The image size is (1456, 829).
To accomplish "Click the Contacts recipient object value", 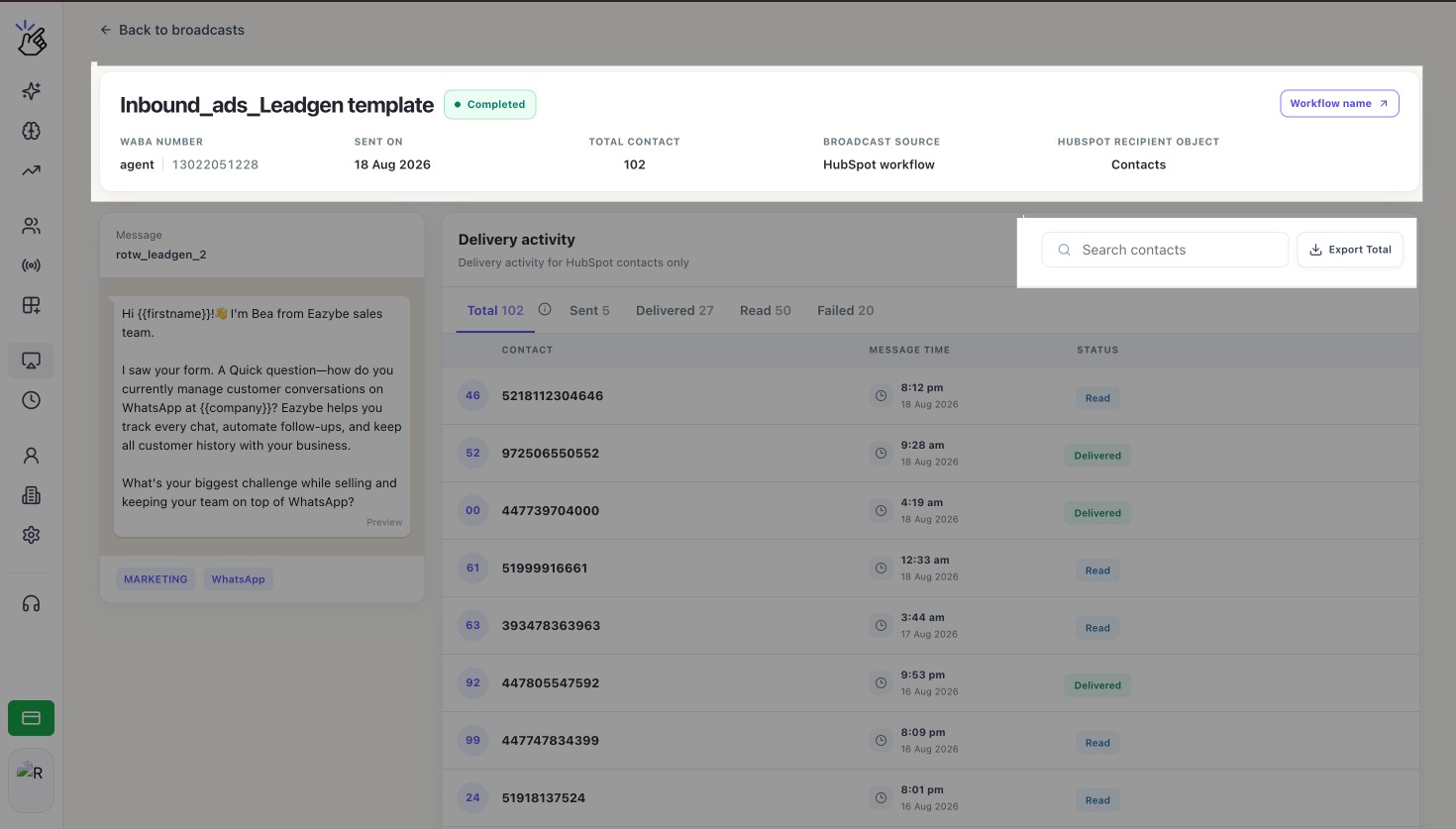I will tap(1138, 164).
